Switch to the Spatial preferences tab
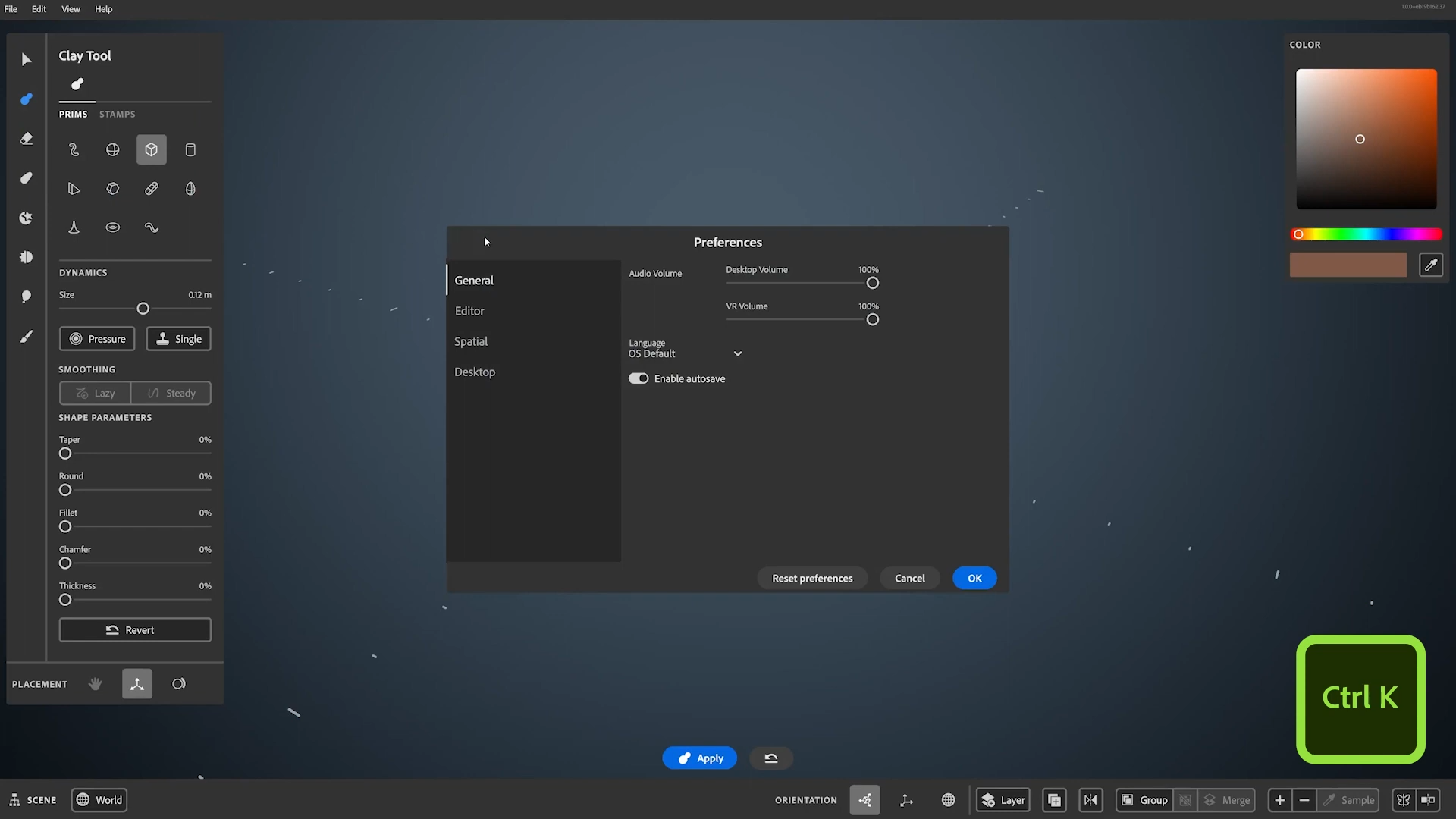Screen dimensions: 1456x819 tap(471, 341)
